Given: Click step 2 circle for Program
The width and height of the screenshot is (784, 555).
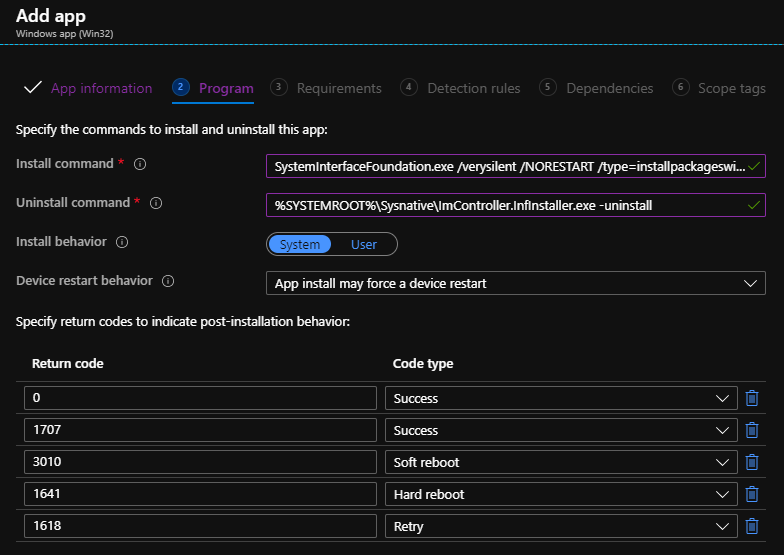Looking at the screenshot, I should click(x=180, y=88).
